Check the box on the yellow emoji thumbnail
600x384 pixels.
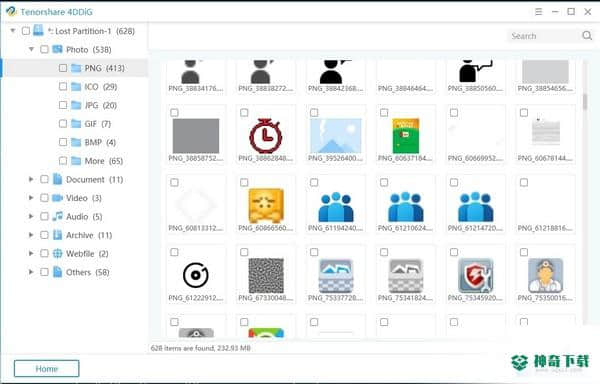[244, 182]
